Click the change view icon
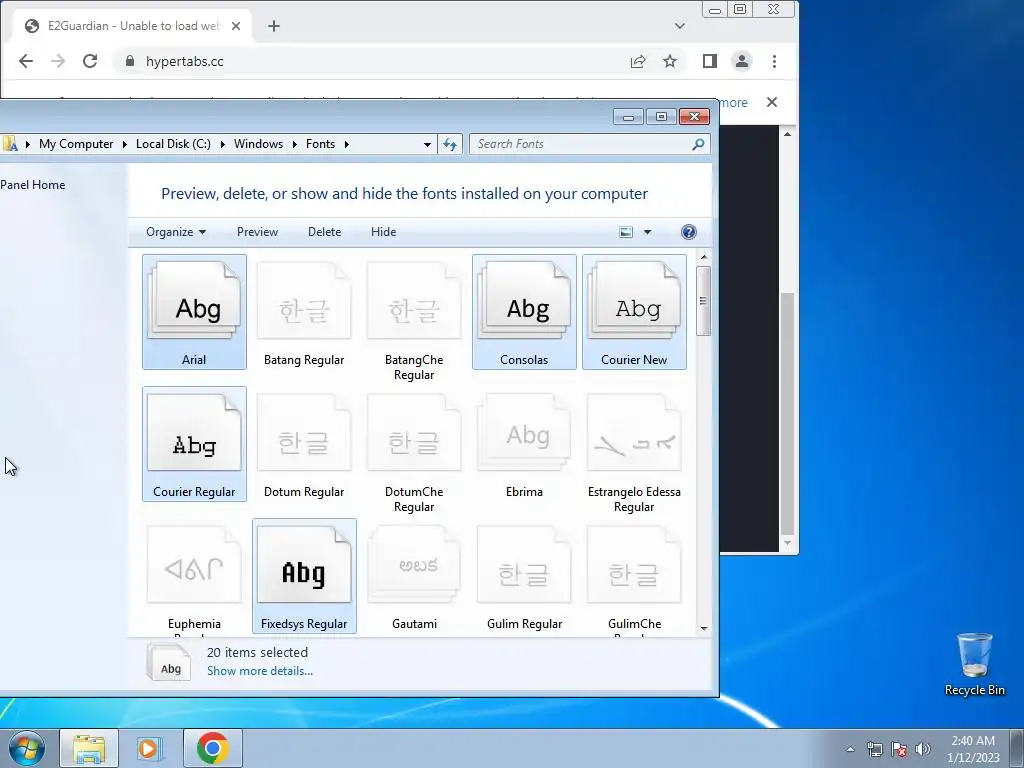The image size is (1024, 768). (626, 232)
